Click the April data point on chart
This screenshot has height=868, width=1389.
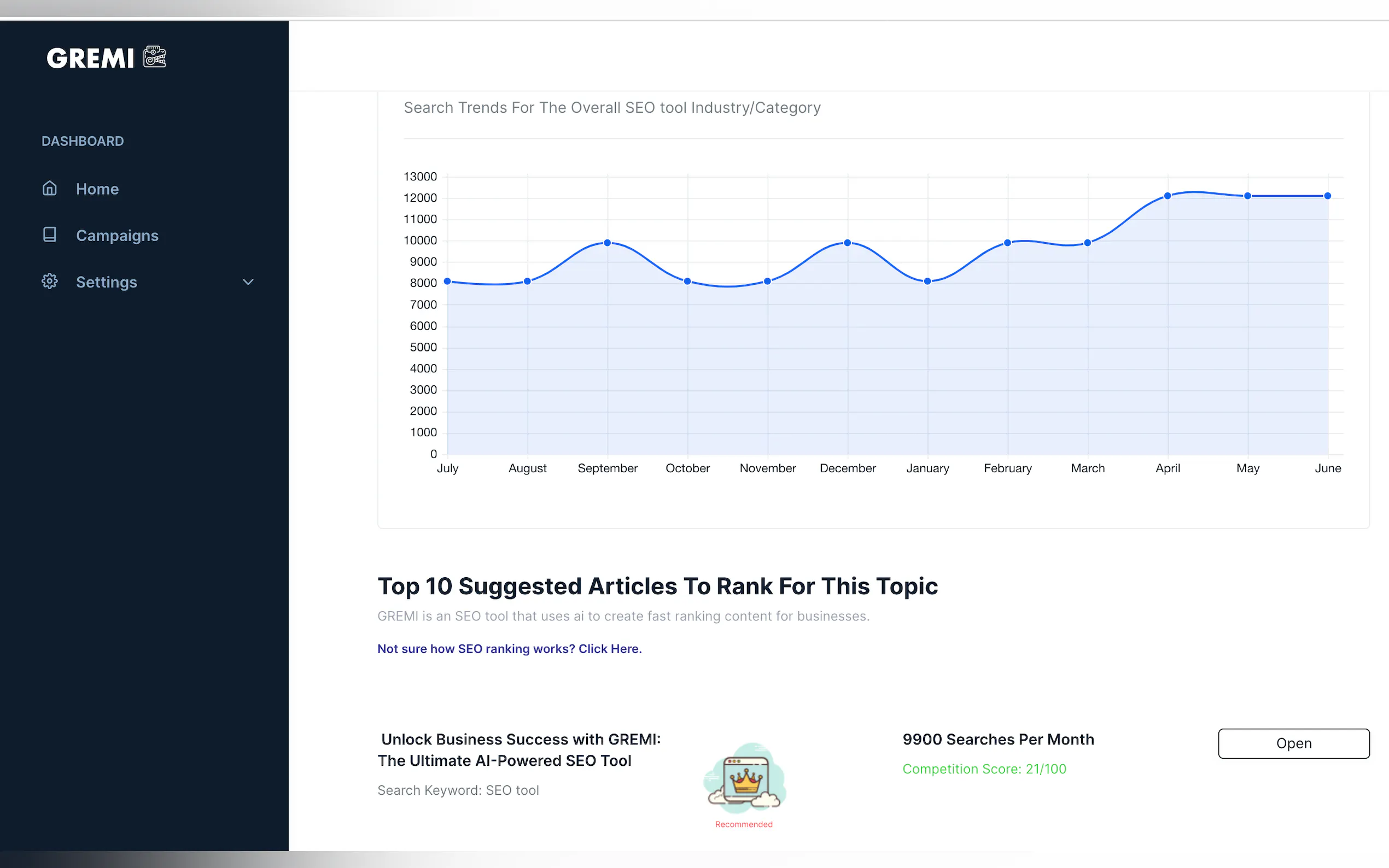click(1168, 196)
